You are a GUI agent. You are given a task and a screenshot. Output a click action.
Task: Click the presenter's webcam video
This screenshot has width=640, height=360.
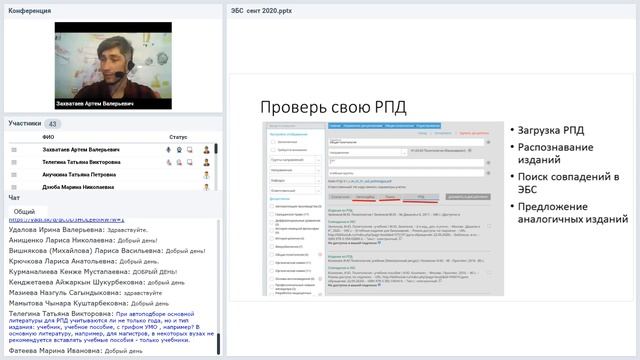[x=113, y=65]
